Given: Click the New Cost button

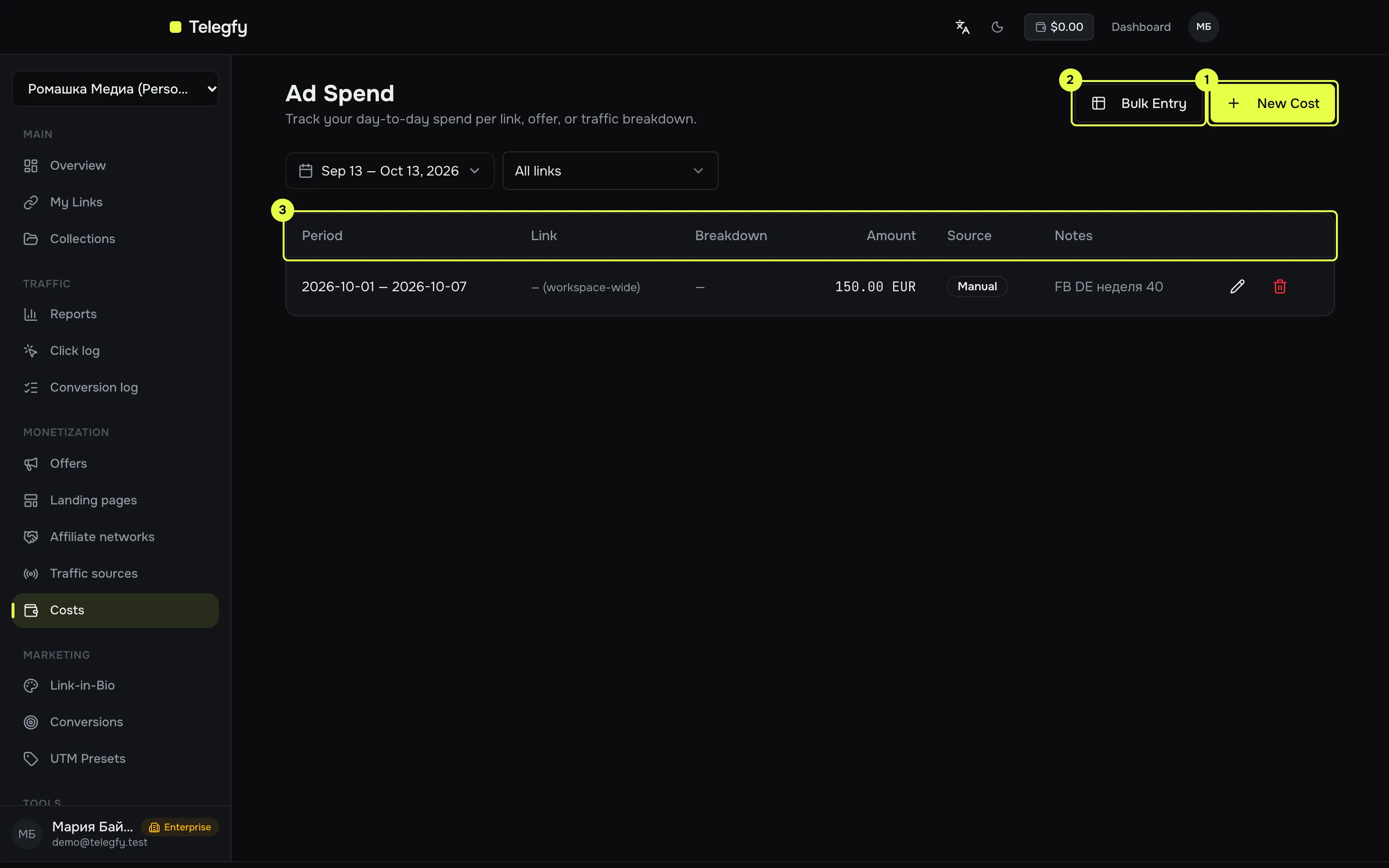Looking at the screenshot, I should tap(1273, 103).
